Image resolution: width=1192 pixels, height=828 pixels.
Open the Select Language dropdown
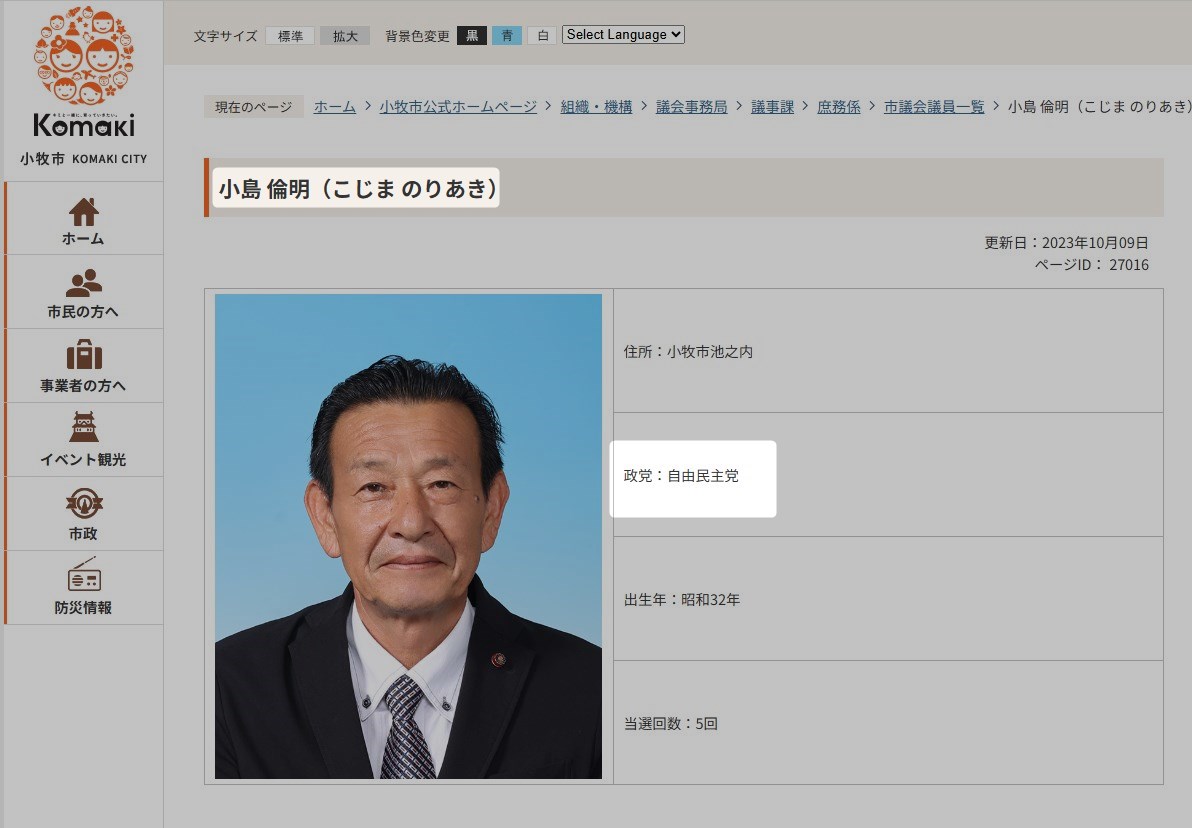(623, 34)
